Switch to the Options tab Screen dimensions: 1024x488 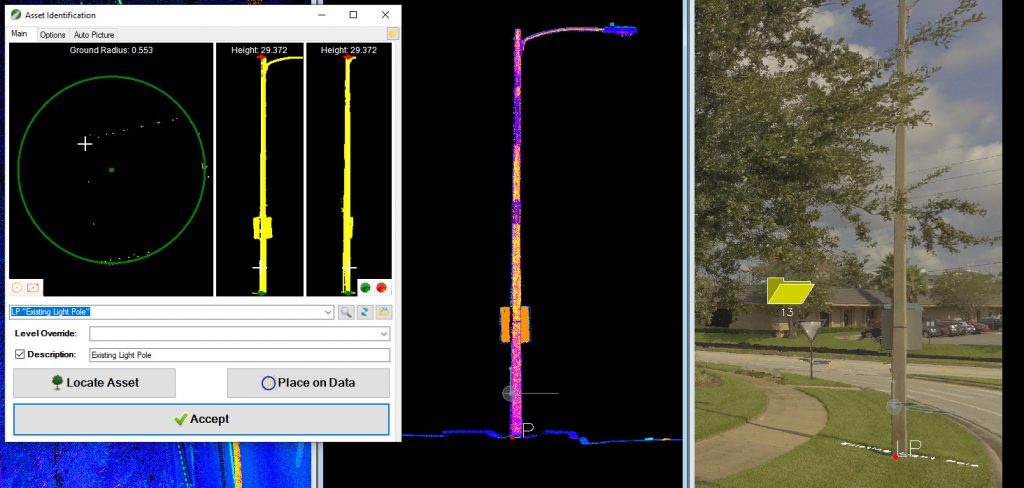[52, 34]
